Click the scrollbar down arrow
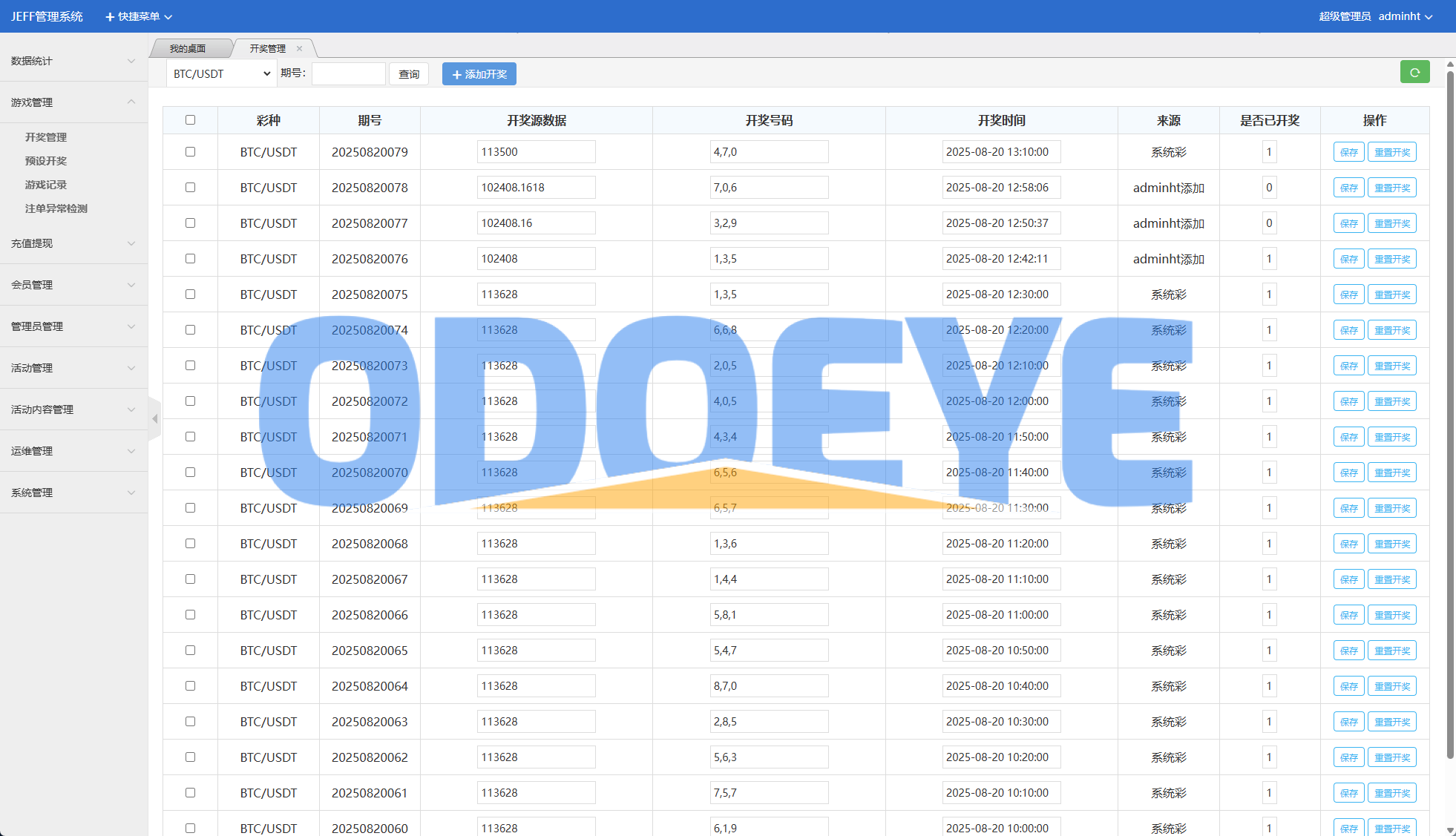The image size is (1456, 836). (x=1449, y=830)
